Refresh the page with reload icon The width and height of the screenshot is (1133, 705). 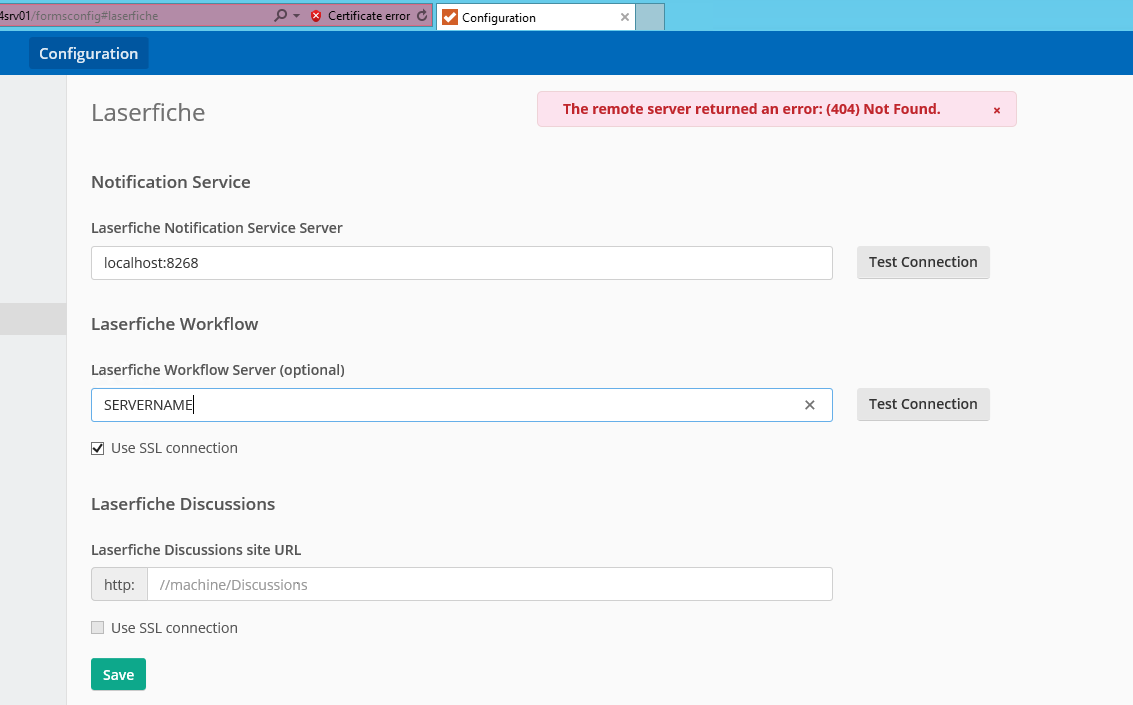click(422, 15)
